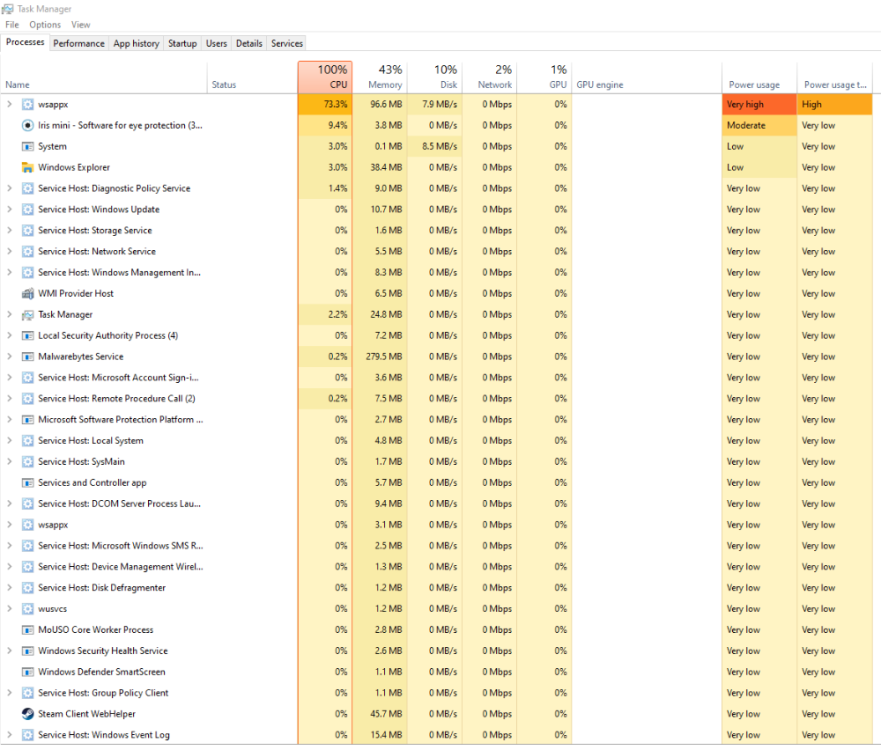Click the MoUSO Core Worker Process icon
This screenshot has height=750, width=881.
(x=28, y=630)
